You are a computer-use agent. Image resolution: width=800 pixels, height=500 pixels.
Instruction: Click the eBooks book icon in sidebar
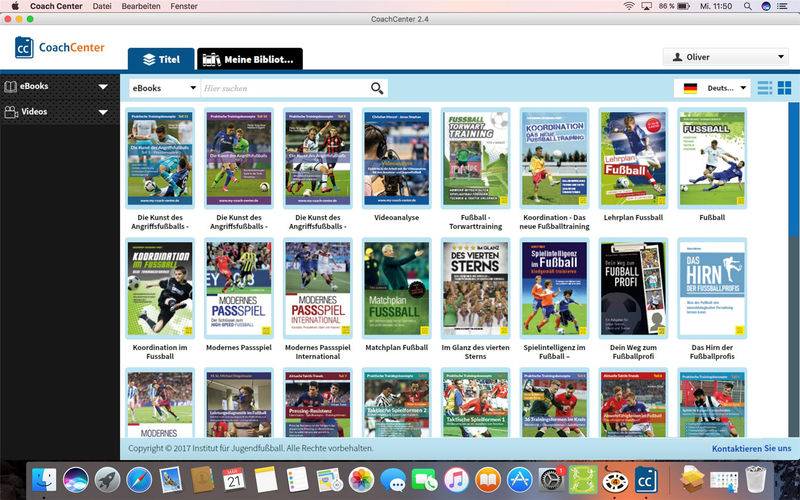pos(10,86)
